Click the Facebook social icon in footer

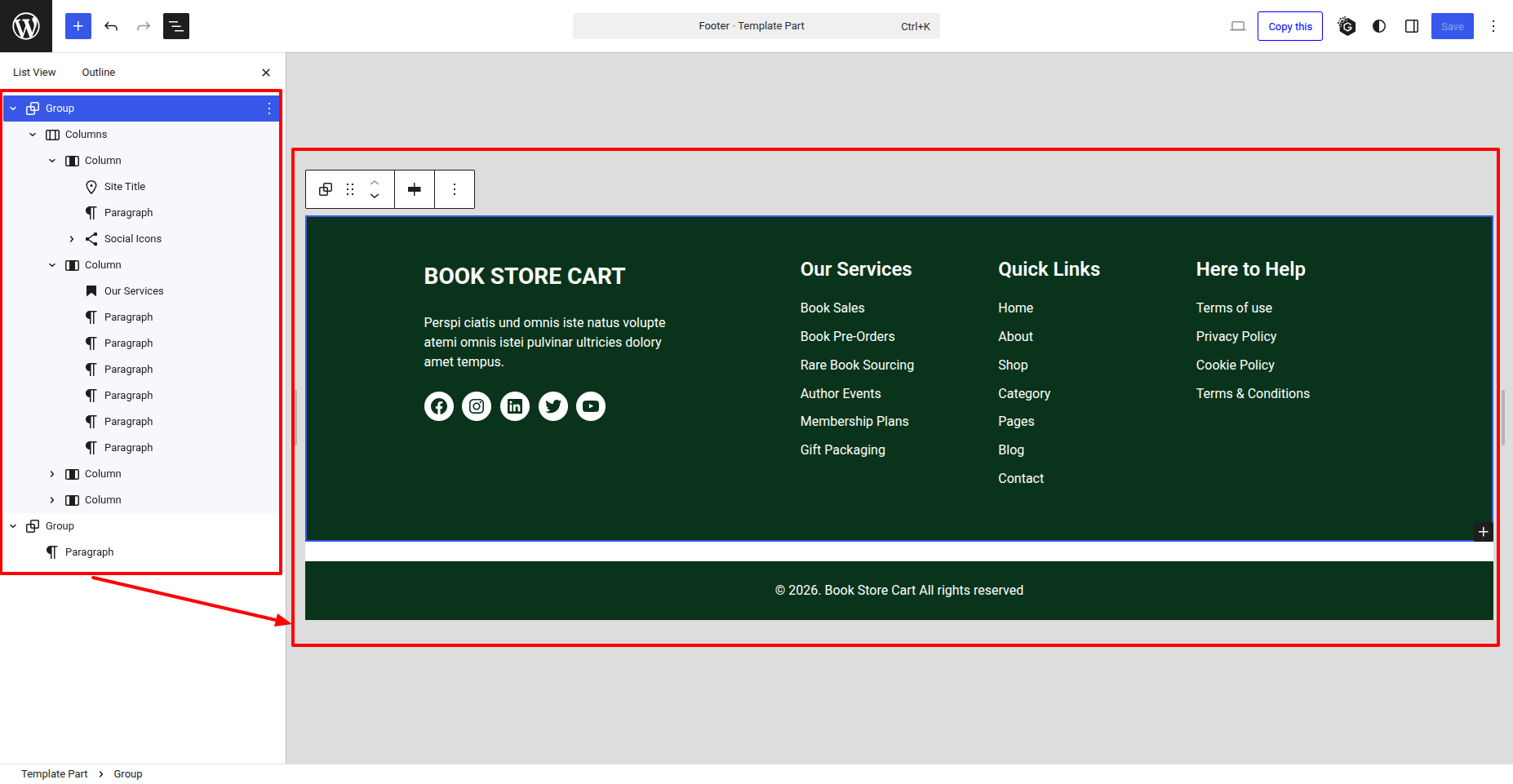point(439,406)
